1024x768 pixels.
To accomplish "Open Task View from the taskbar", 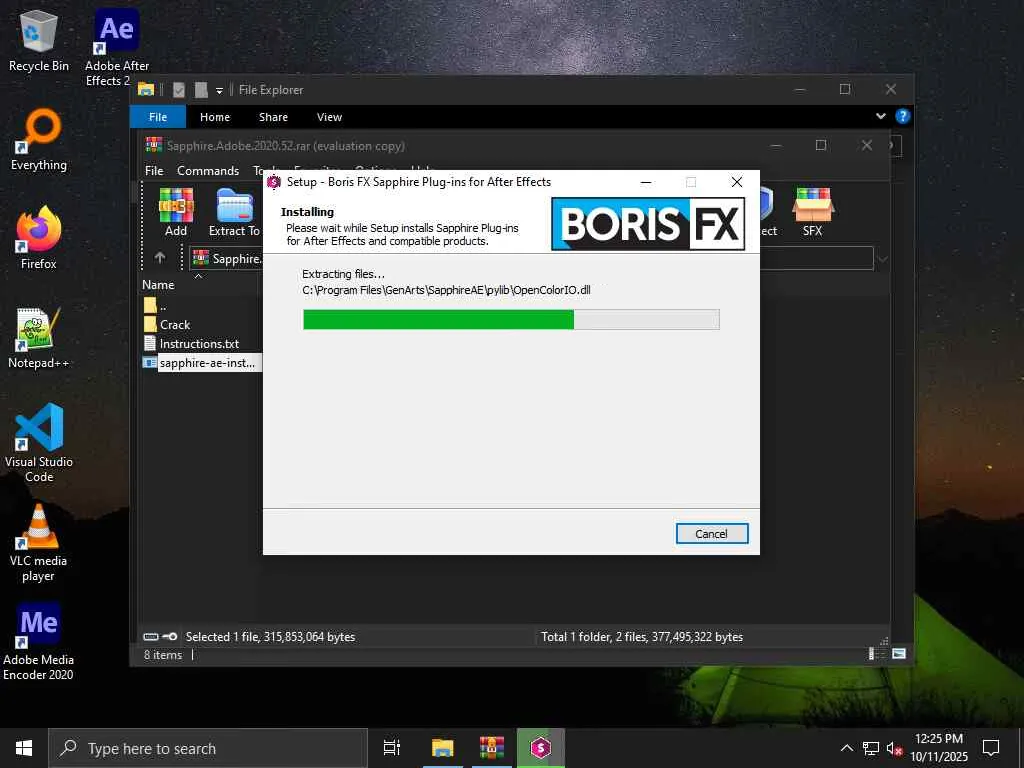I will tap(392, 748).
